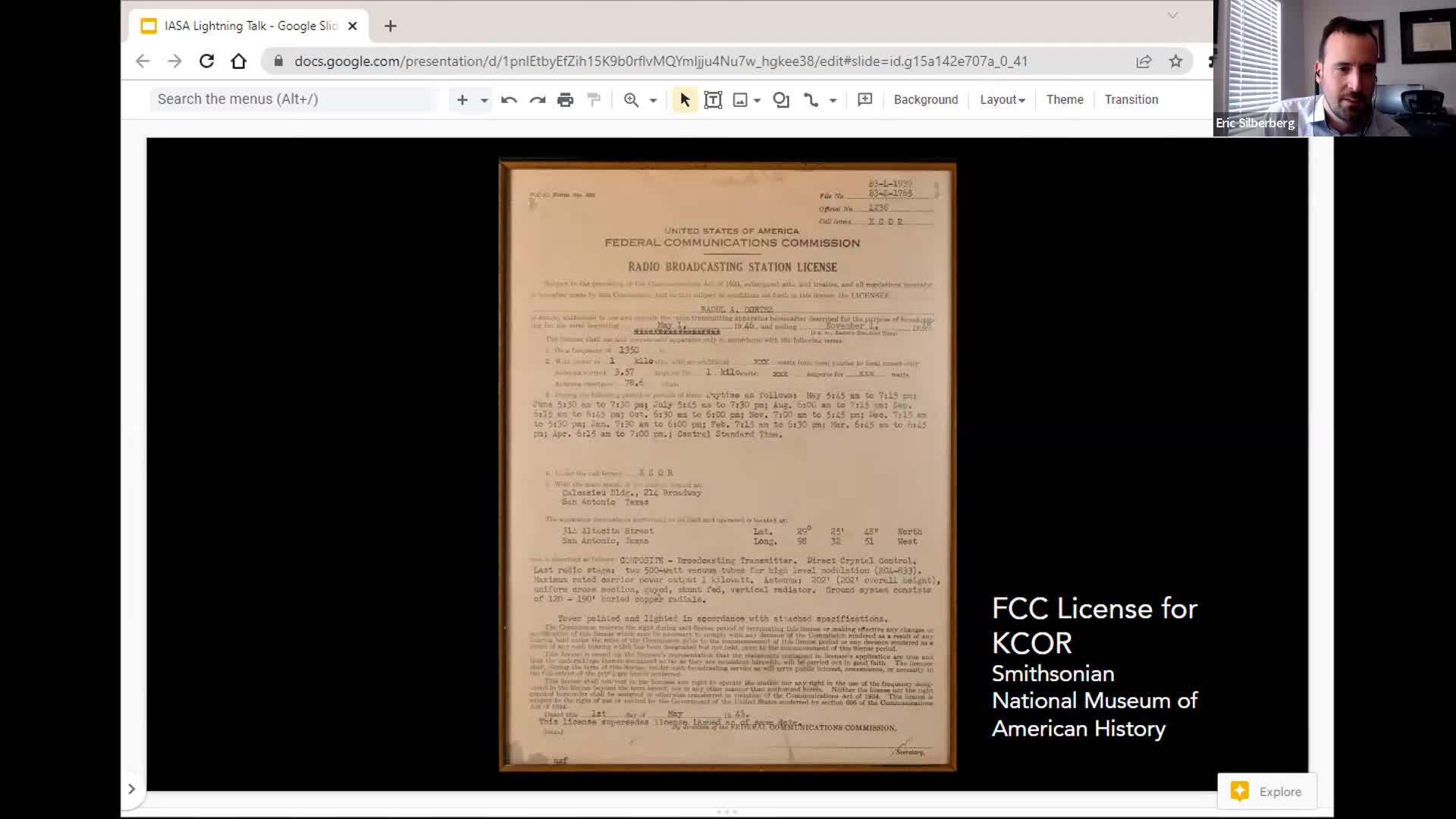Insert a text box

(x=713, y=99)
